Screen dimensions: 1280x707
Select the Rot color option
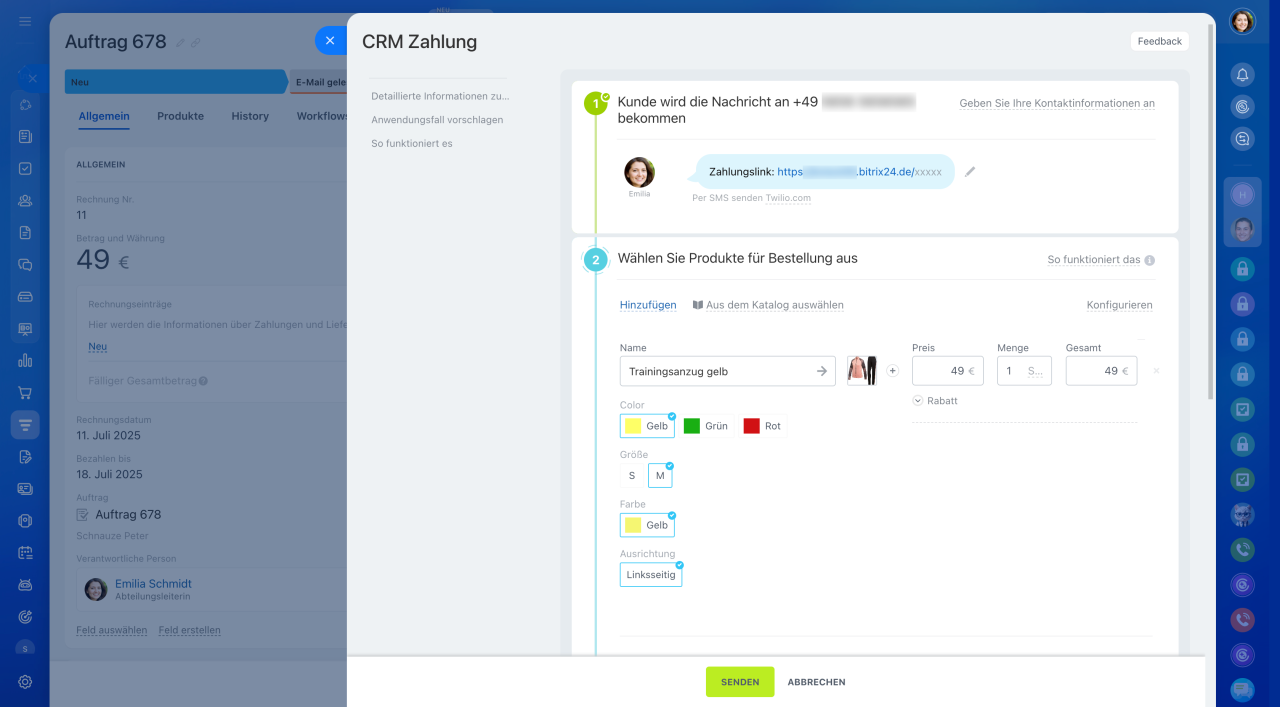click(x=763, y=426)
